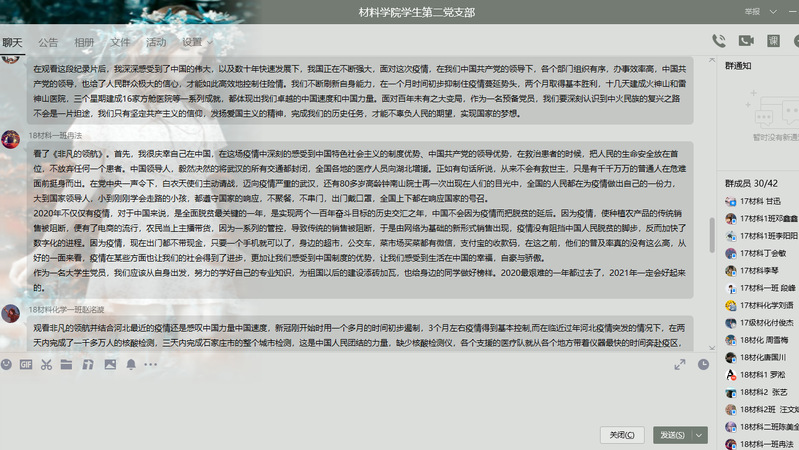Click the send picture icon
This screenshot has height=450, width=799.
coord(108,365)
